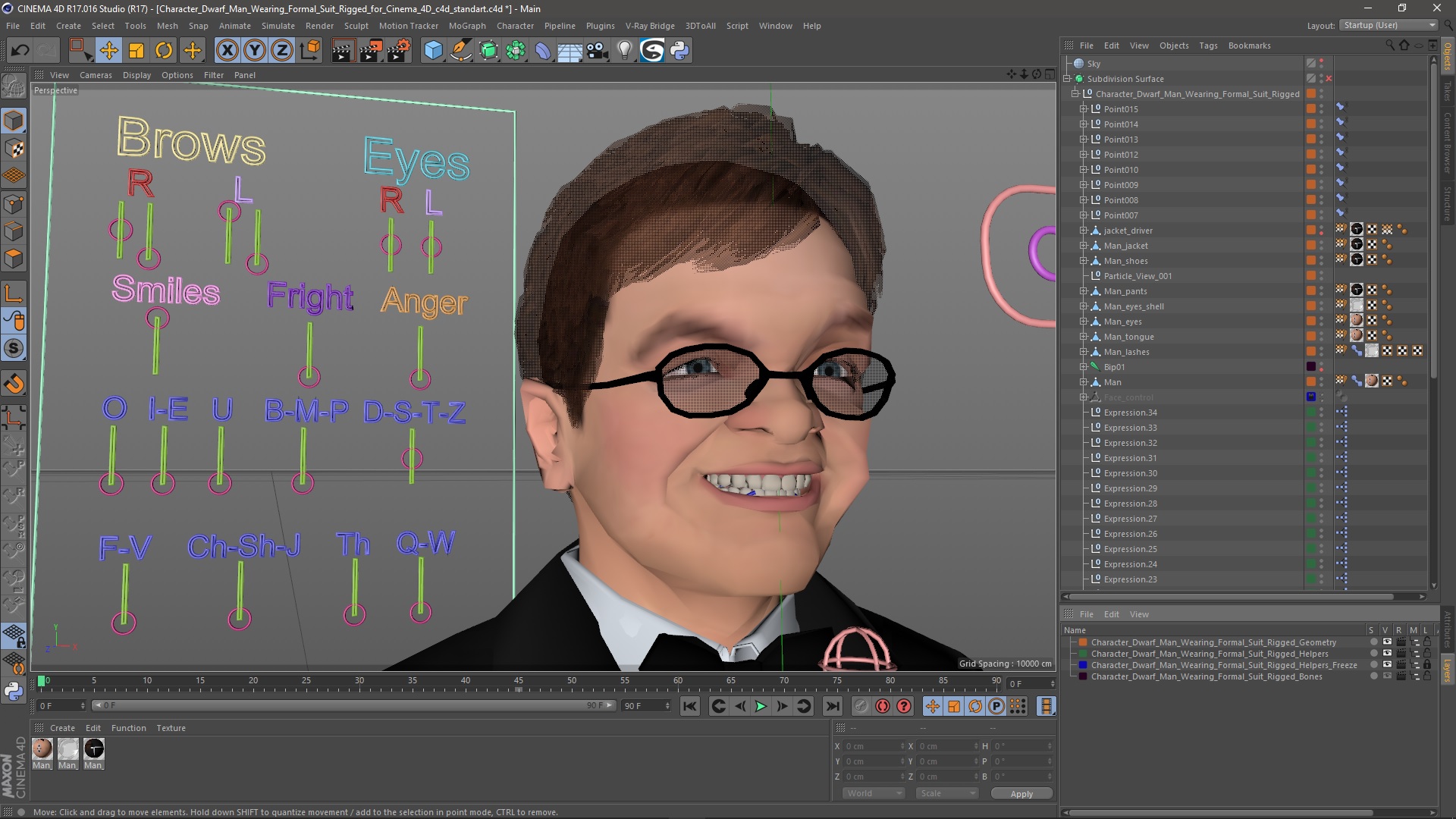This screenshot has width=1456, height=819.
Task: Expand the Bip01 object
Action: click(x=1084, y=367)
